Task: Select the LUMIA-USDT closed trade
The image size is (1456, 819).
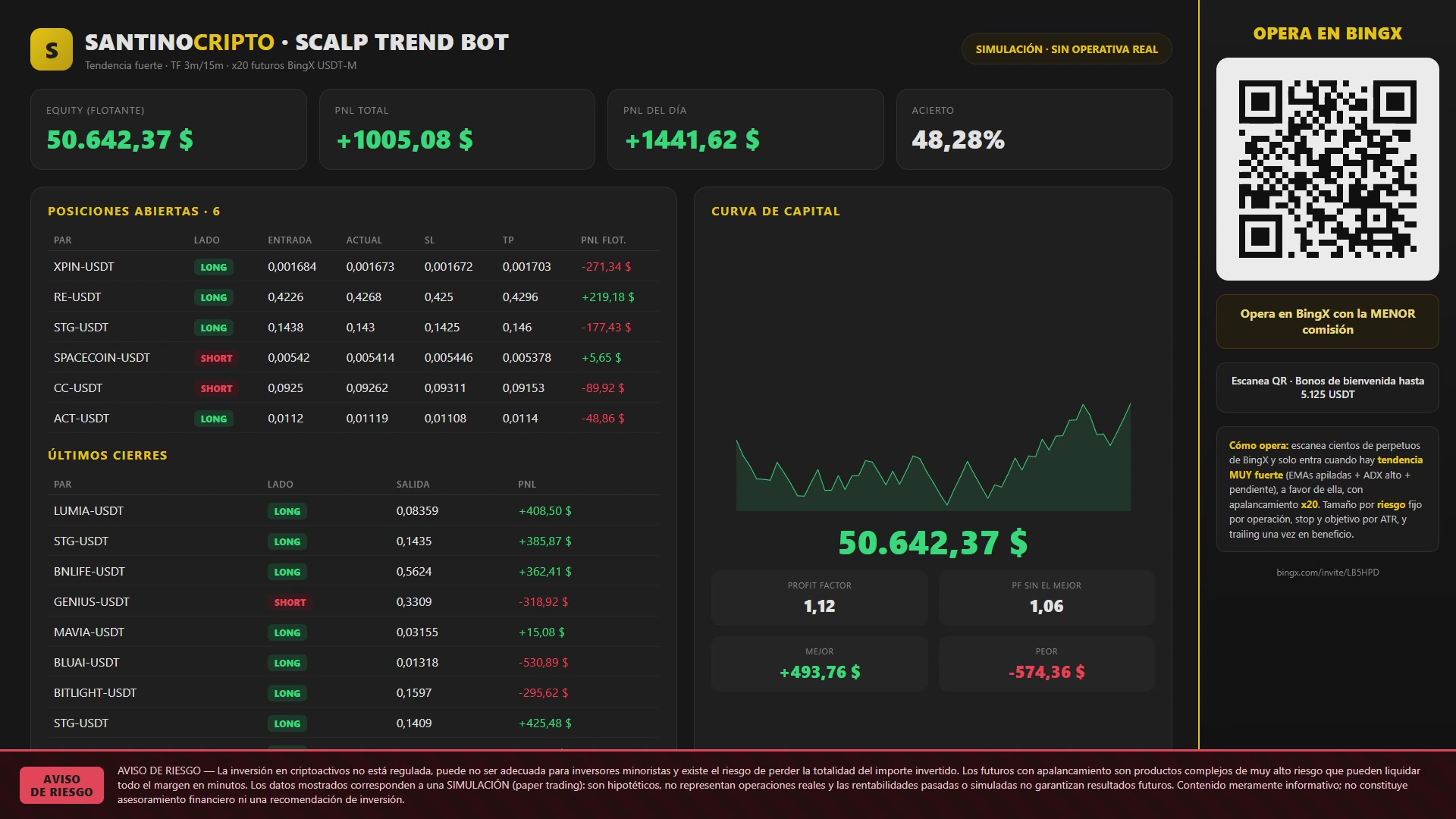Action: tap(353, 511)
